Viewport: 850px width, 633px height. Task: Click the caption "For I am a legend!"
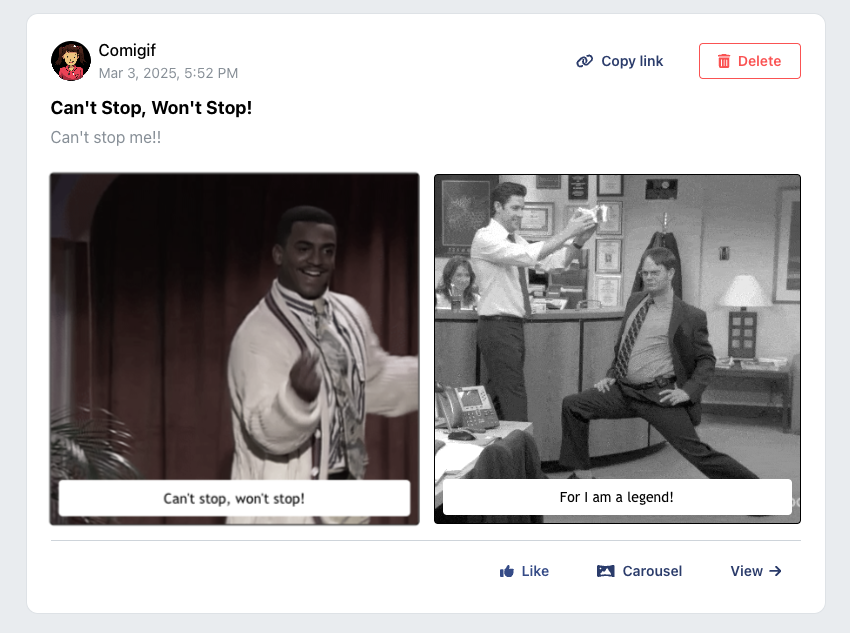(x=617, y=497)
